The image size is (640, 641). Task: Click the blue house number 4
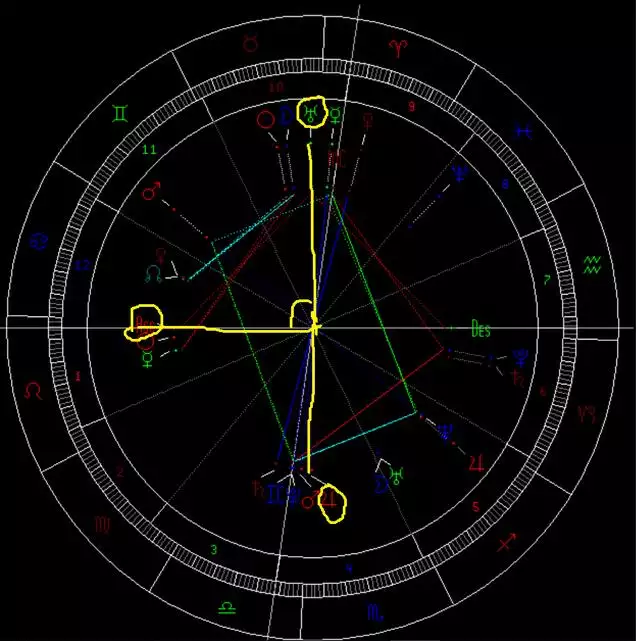(347, 567)
